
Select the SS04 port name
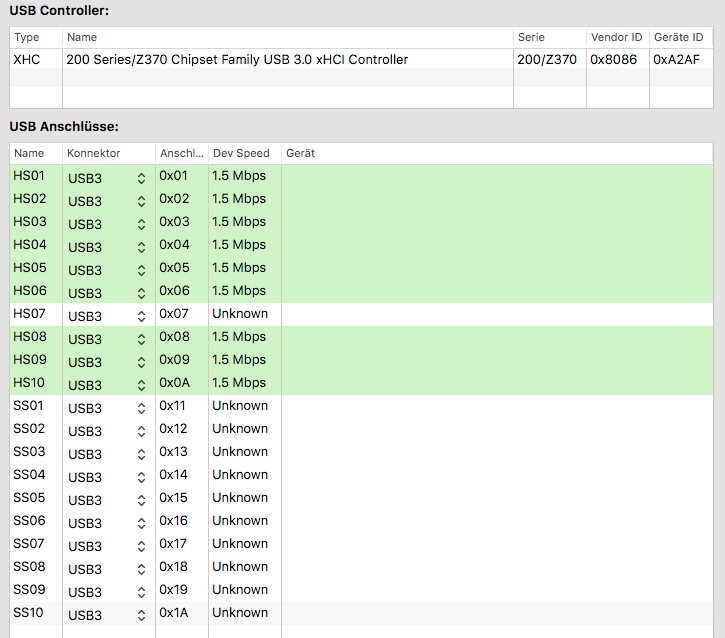pyautogui.click(x=29, y=475)
